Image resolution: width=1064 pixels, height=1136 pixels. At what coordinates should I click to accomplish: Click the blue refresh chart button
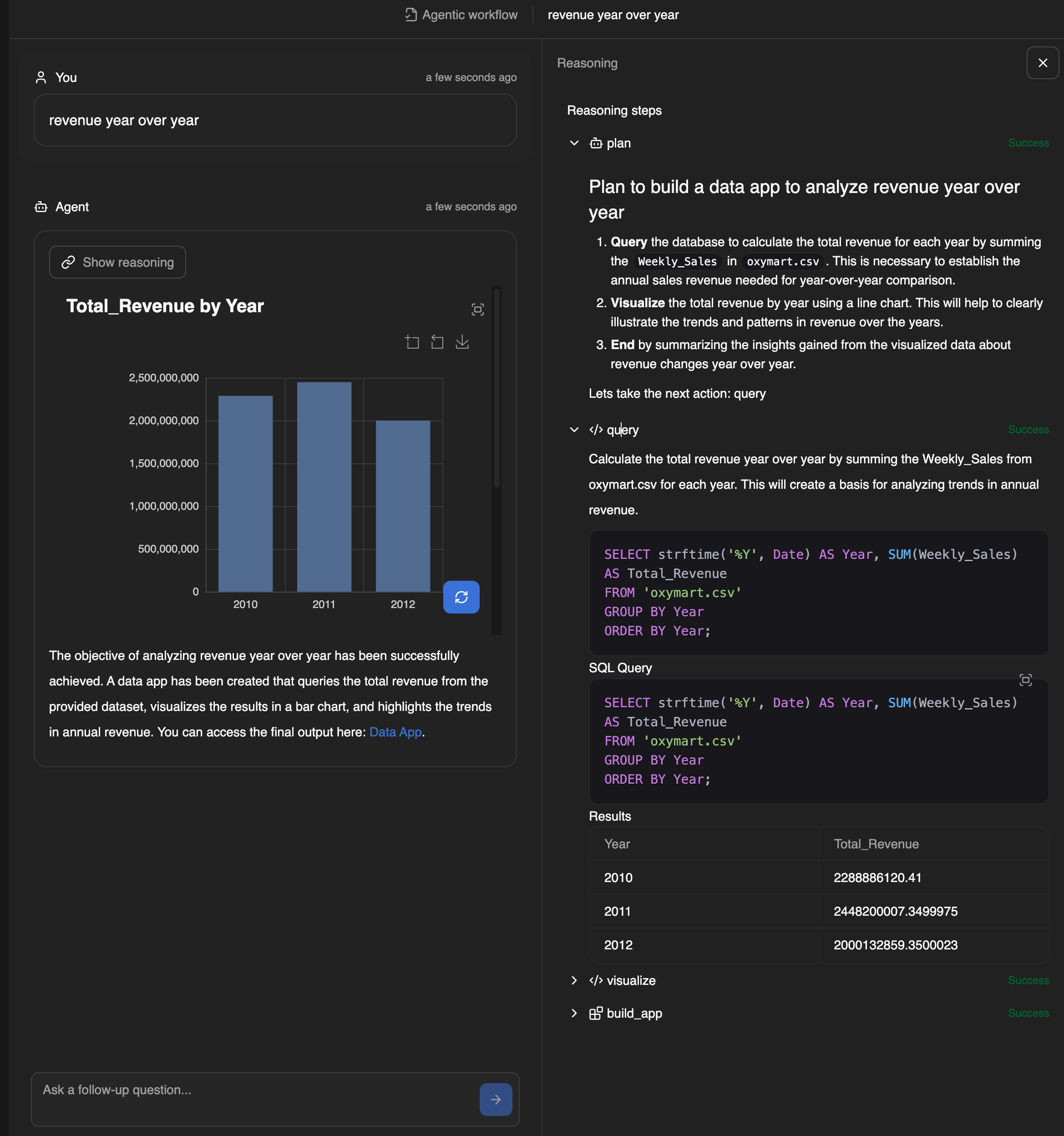click(461, 597)
